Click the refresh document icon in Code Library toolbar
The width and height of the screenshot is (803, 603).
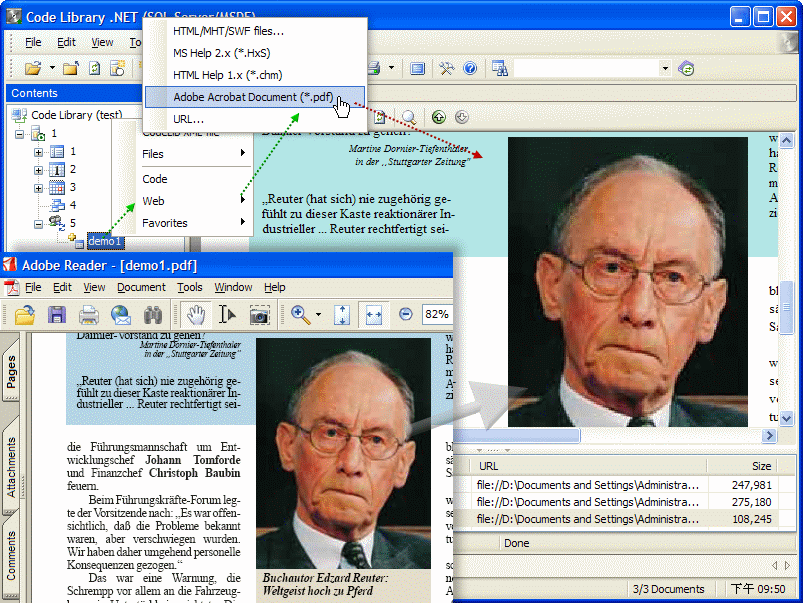click(x=95, y=68)
